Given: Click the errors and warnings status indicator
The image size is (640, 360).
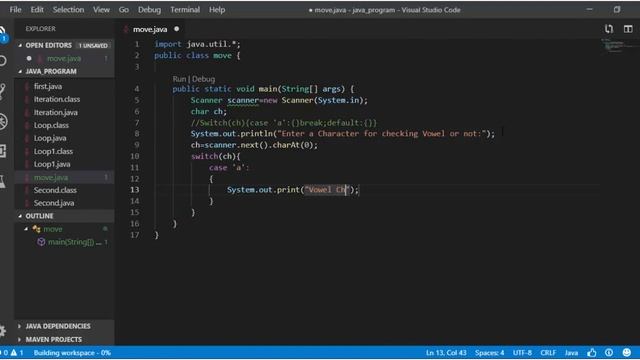Looking at the screenshot, I should coord(12,353).
